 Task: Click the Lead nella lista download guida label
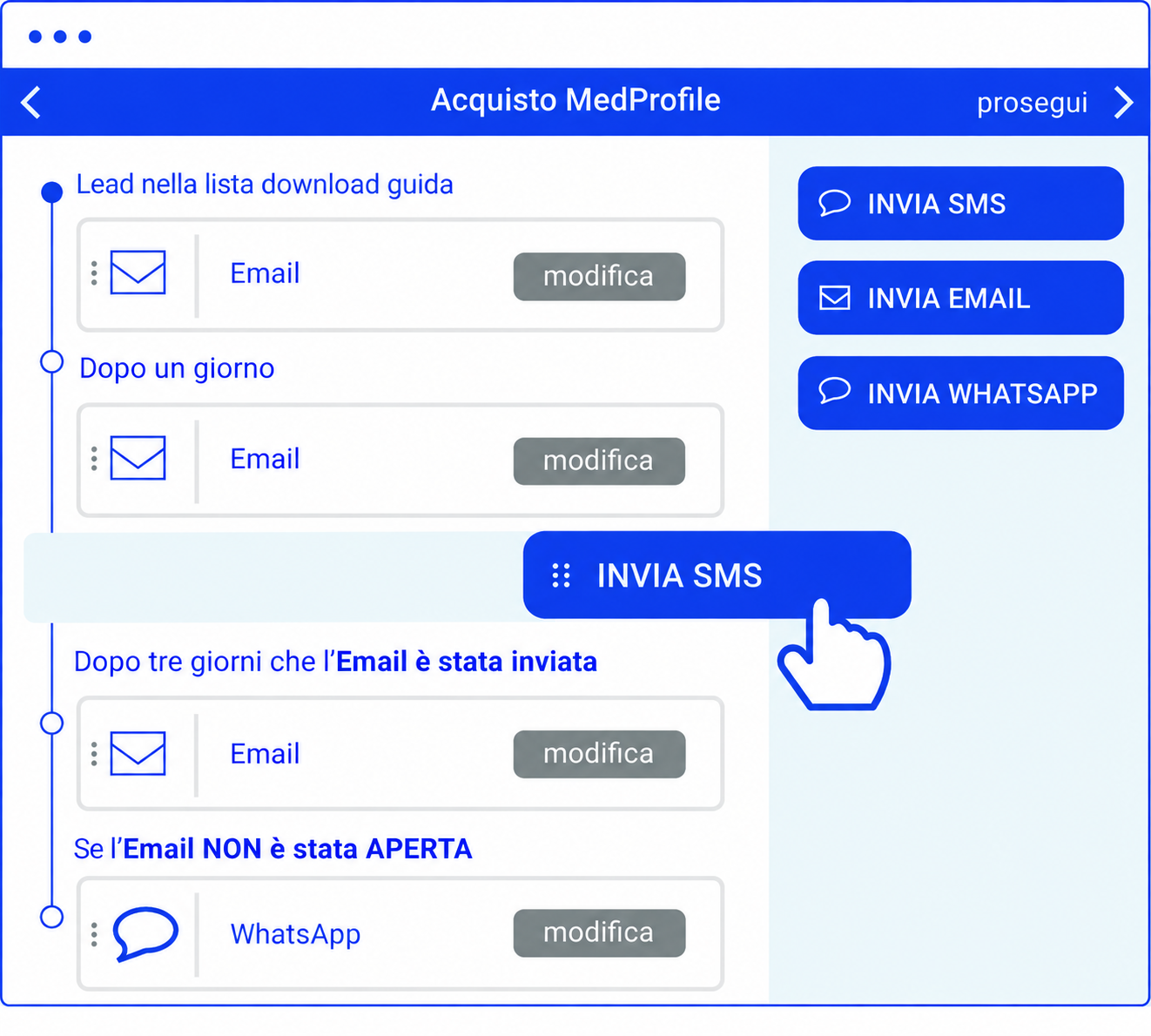pos(265,185)
